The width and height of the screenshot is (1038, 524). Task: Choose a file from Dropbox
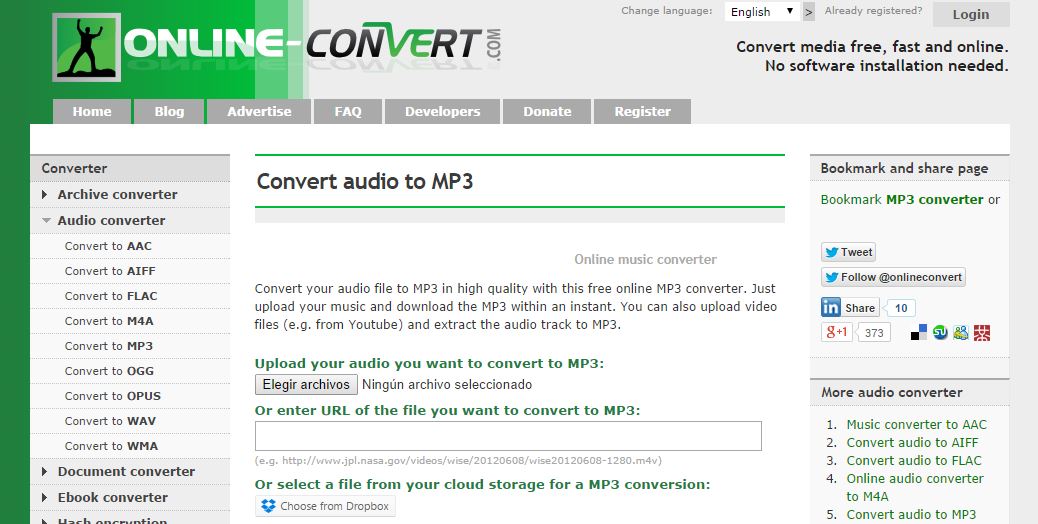click(x=325, y=506)
